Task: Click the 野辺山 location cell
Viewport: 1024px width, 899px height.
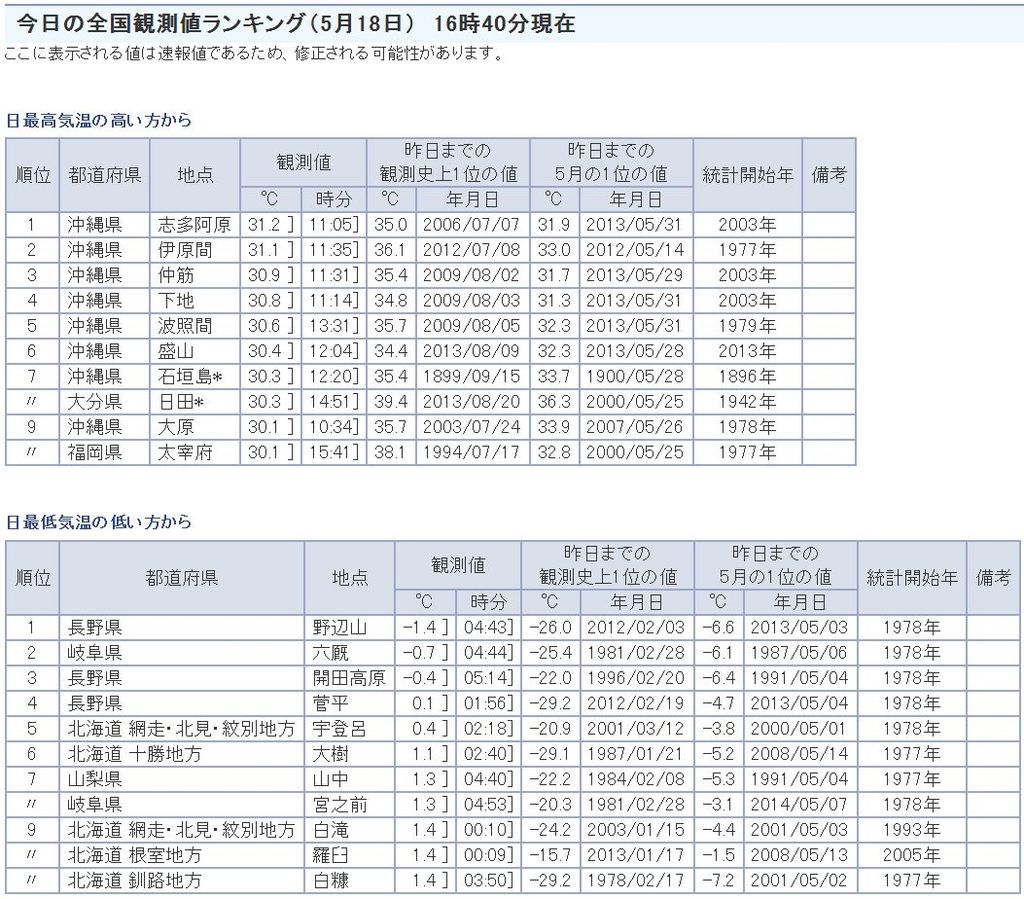Action: click(x=340, y=628)
